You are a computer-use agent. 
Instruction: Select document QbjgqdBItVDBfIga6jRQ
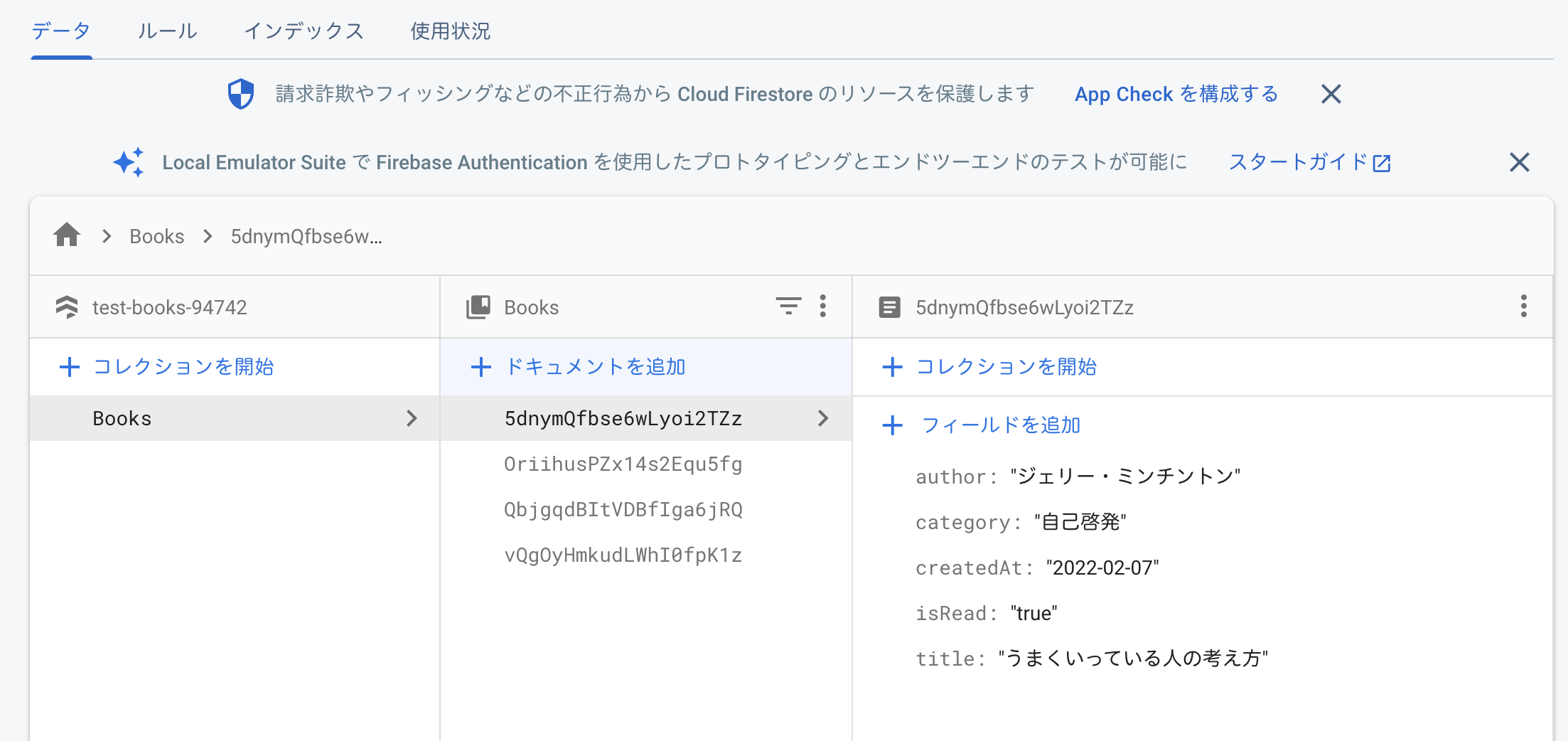click(623, 509)
